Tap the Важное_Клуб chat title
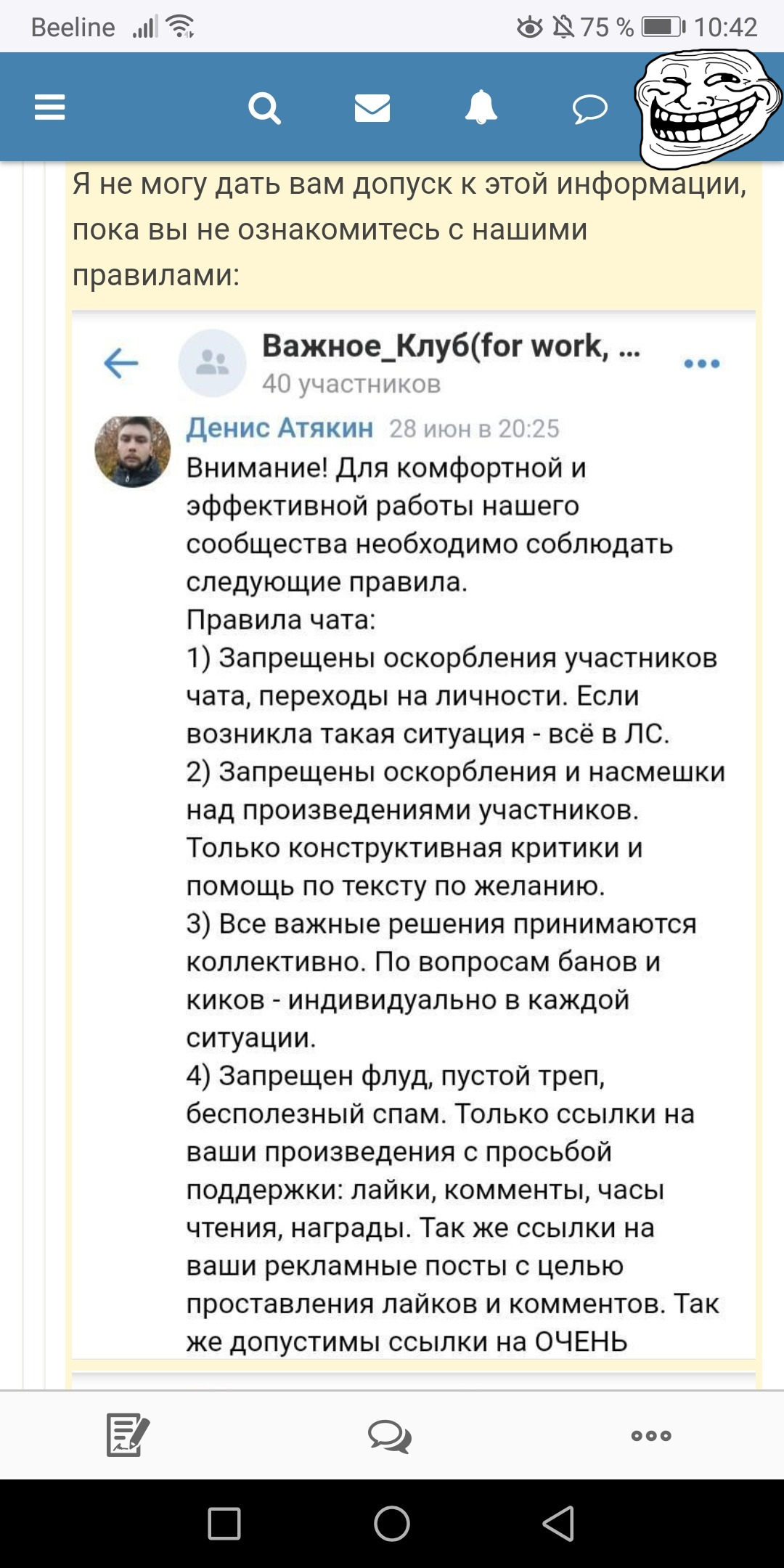The image size is (784, 1568). point(451,346)
